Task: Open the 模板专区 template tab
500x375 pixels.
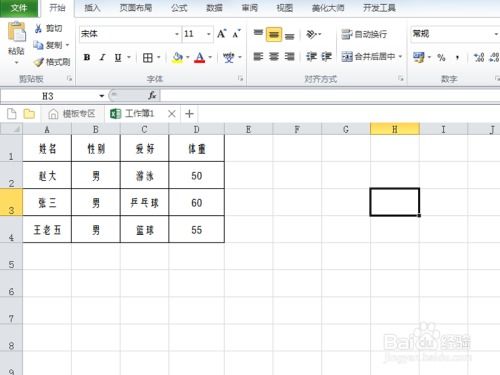Action: click(72, 114)
